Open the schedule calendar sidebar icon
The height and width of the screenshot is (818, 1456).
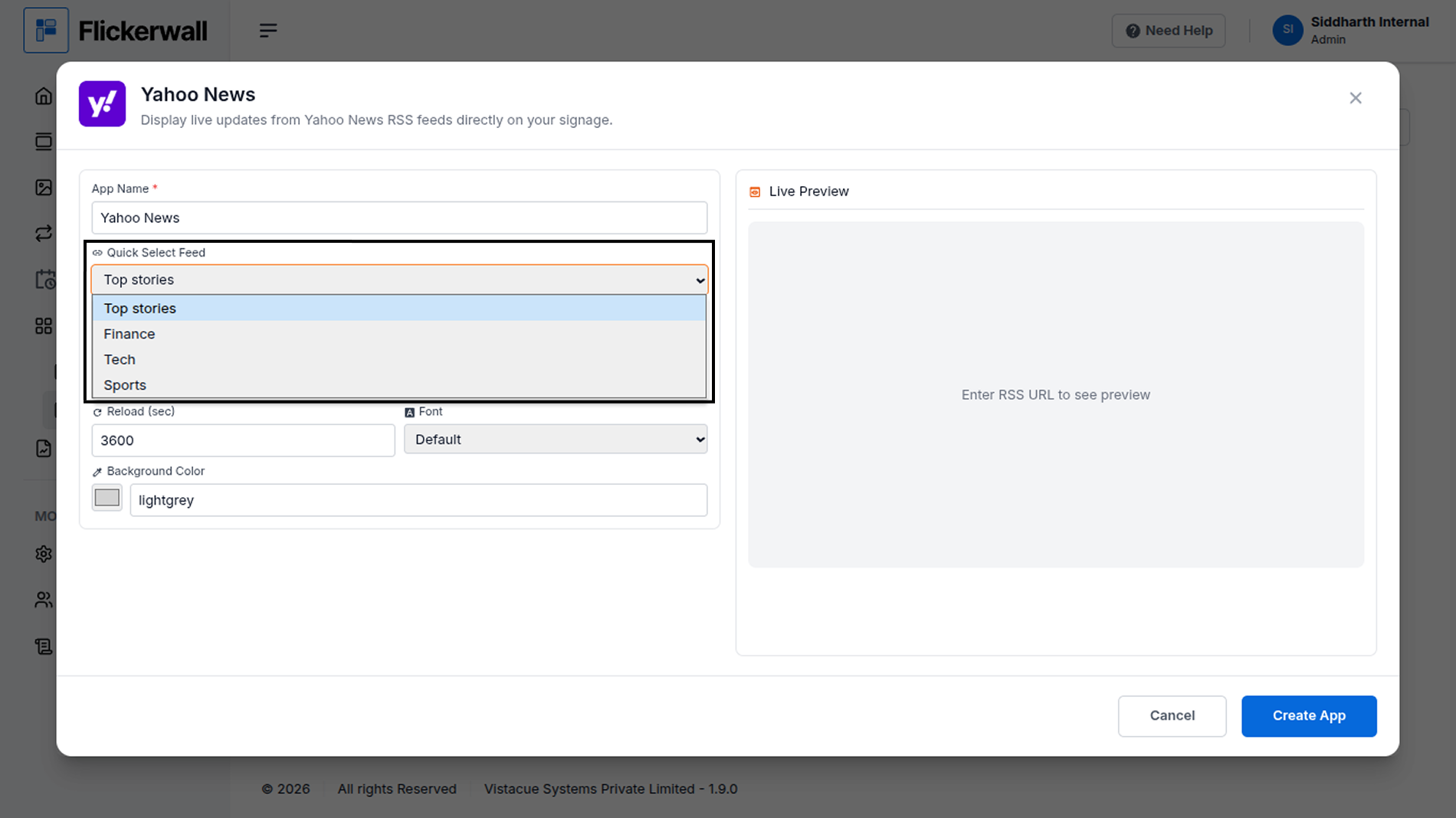(x=45, y=280)
